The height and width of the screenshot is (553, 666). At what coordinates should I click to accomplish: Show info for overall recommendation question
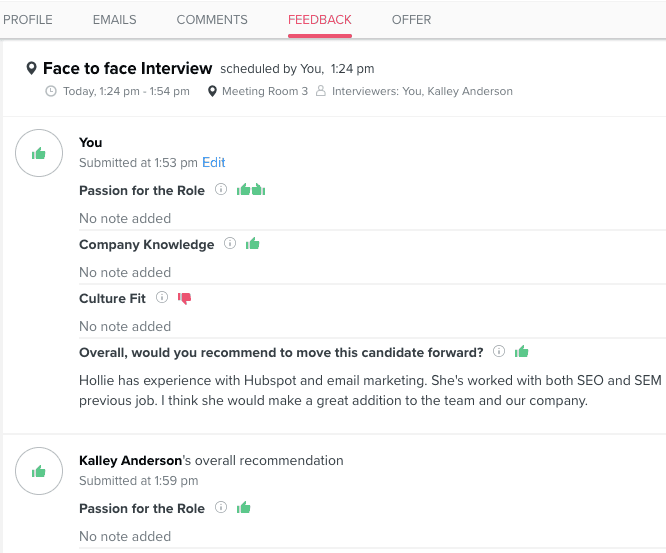point(499,351)
